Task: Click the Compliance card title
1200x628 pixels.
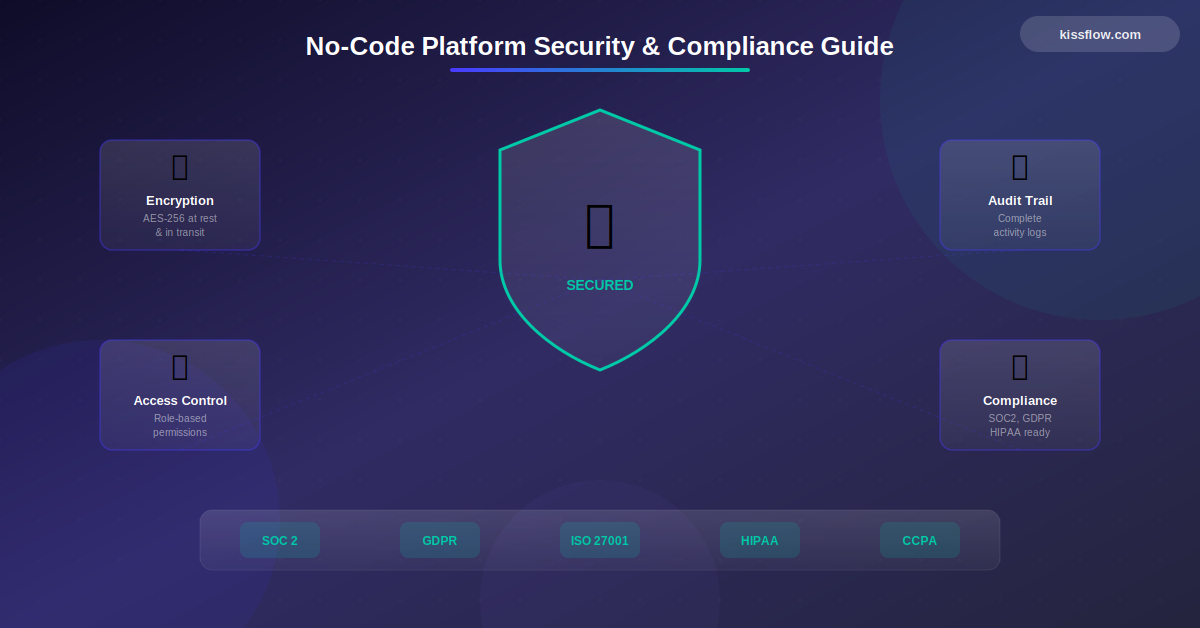Action: tap(1020, 400)
